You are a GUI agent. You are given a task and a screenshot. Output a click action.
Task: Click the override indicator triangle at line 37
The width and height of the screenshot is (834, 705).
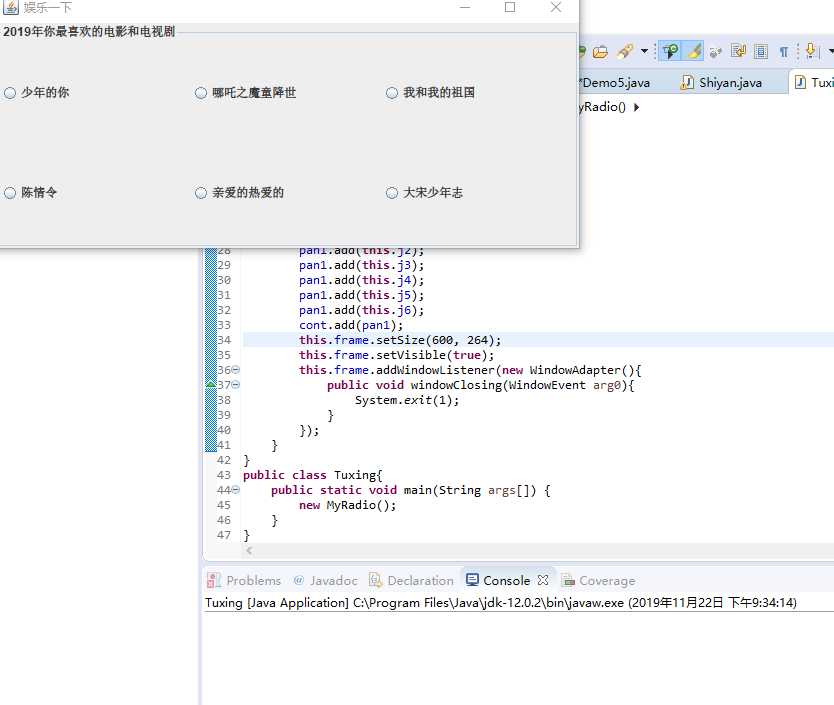211,384
